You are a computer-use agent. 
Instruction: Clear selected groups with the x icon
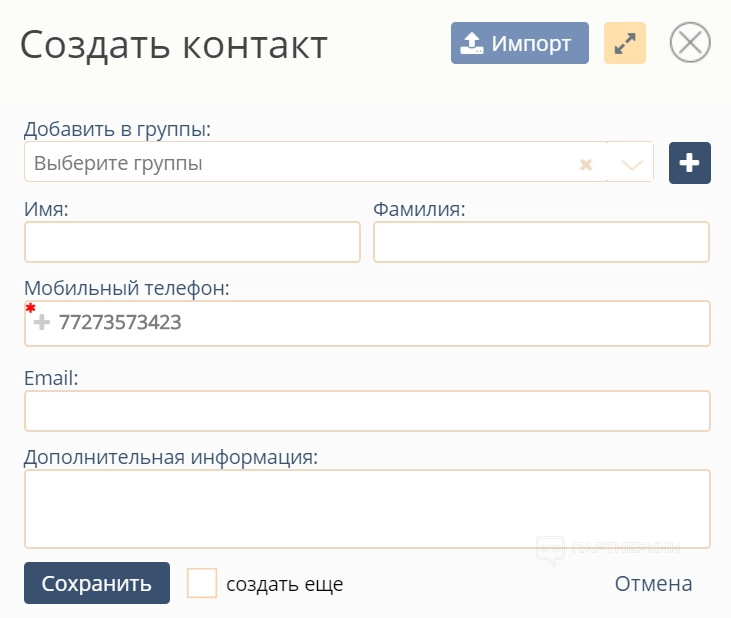(587, 164)
